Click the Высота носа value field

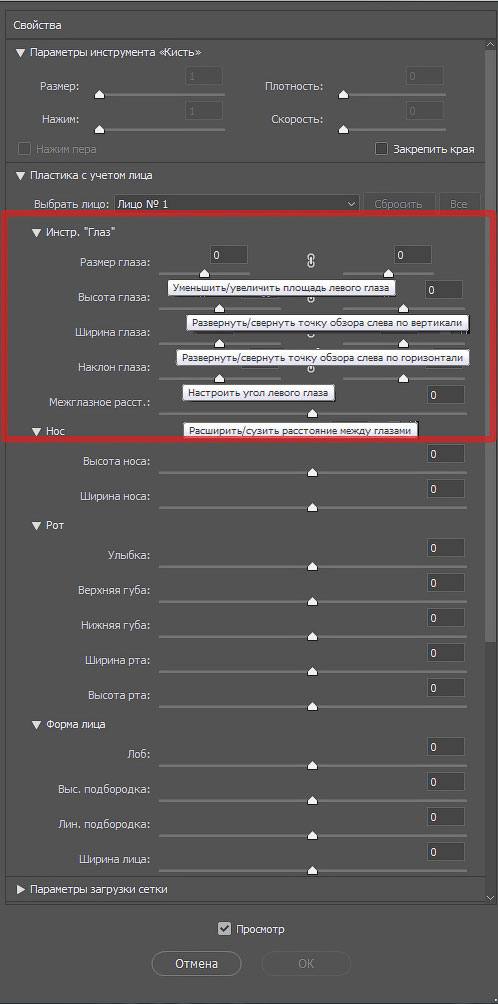[x=446, y=454]
